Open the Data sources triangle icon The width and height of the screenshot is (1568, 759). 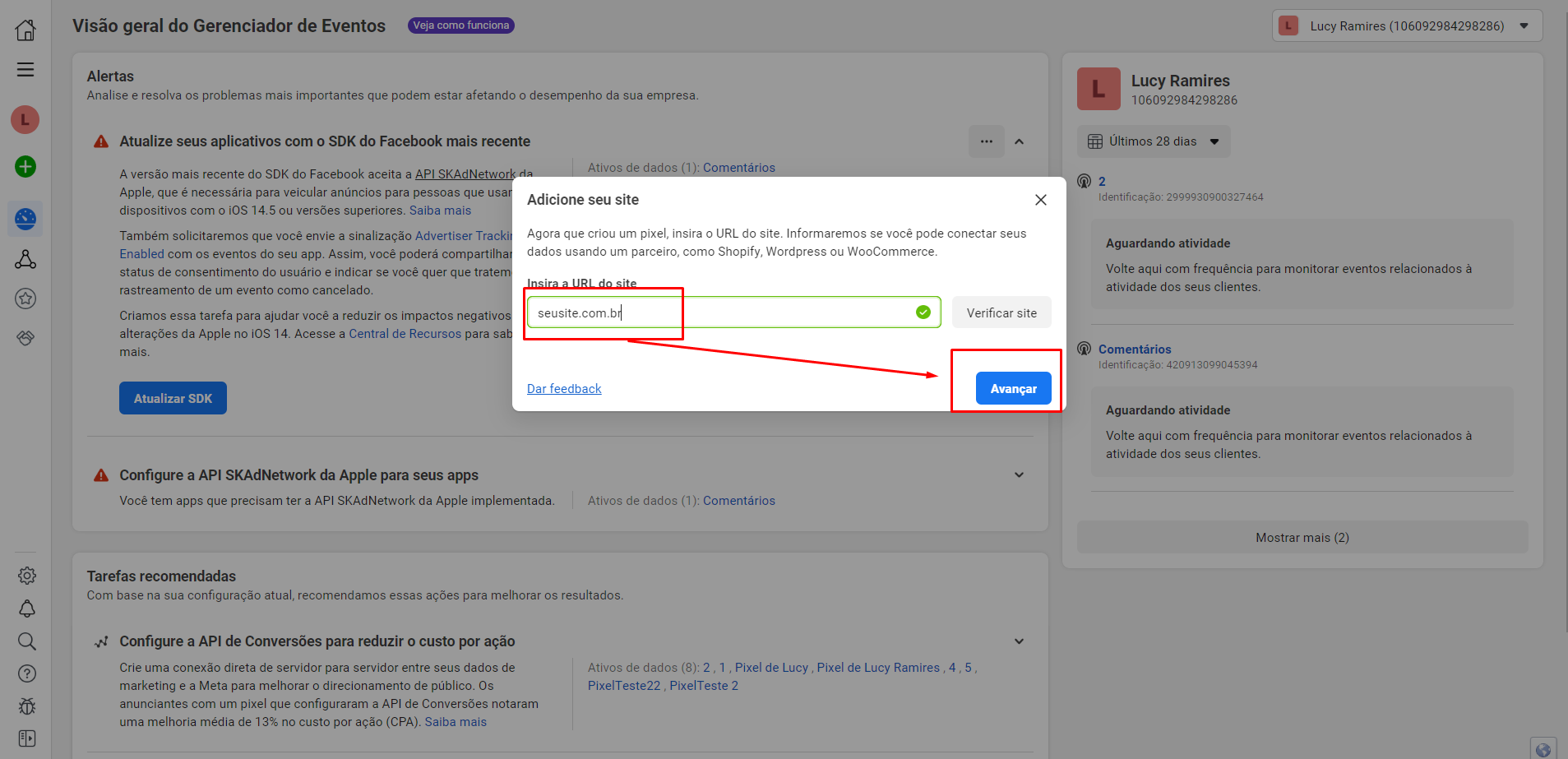tap(25, 260)
